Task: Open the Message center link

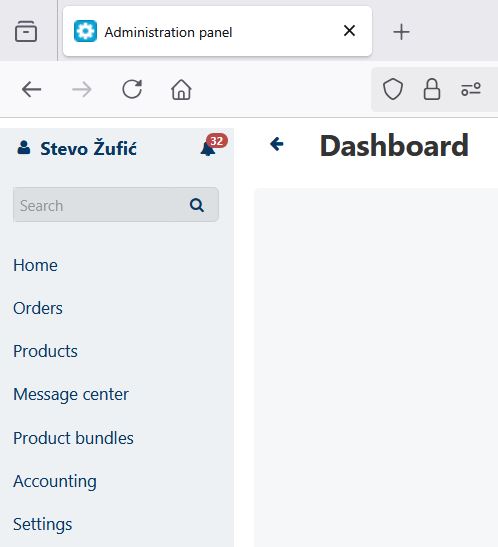Action: tap(71, 395)
